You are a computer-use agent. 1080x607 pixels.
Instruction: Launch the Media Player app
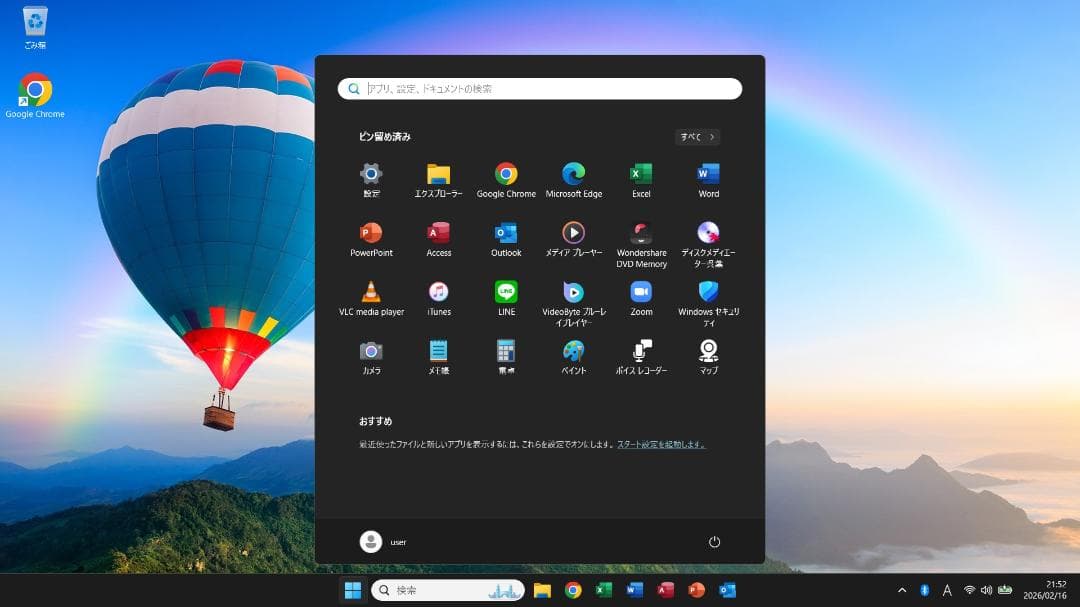click(x=574, y=240)
